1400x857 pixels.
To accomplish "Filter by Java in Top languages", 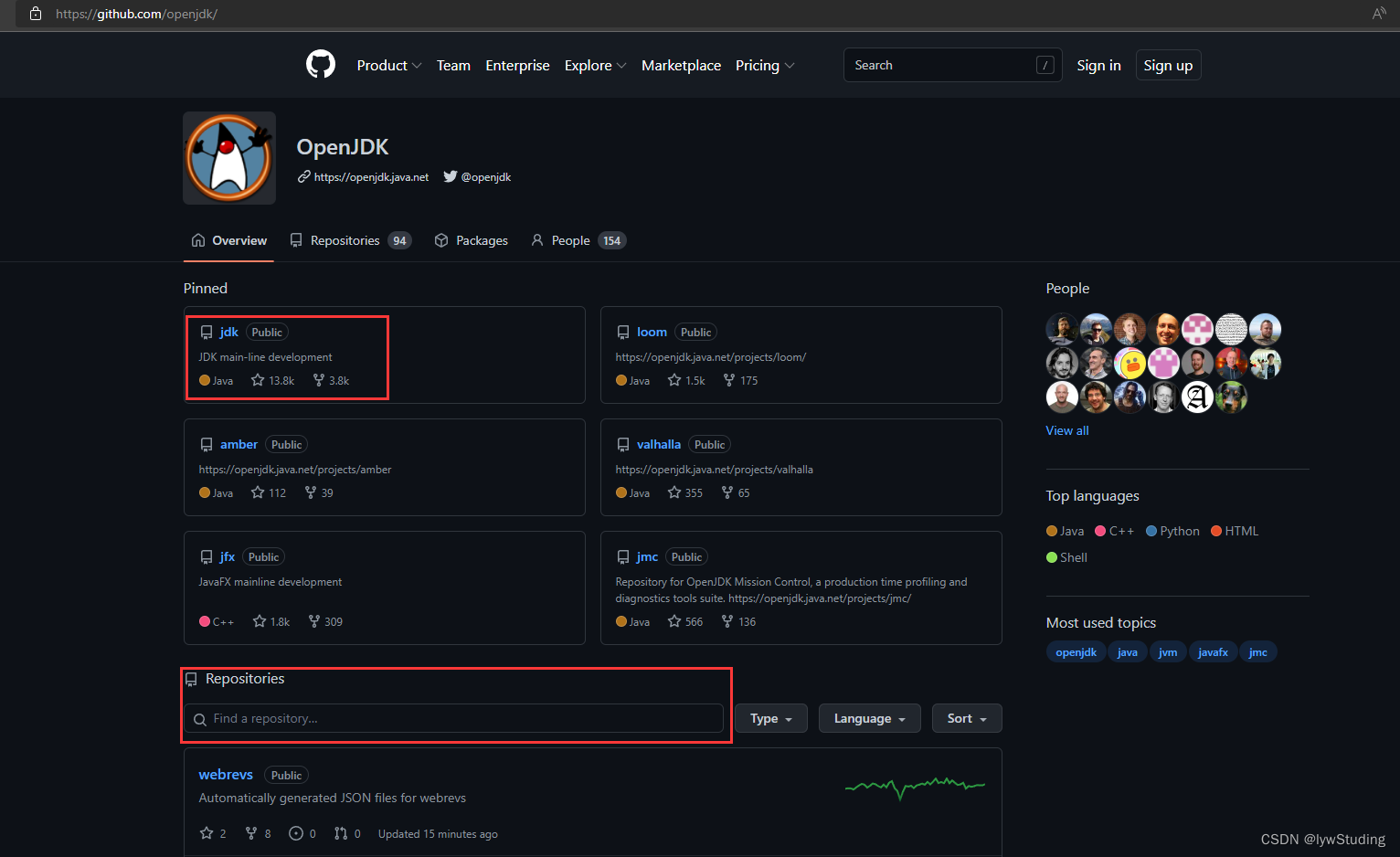I will 1066,531.
